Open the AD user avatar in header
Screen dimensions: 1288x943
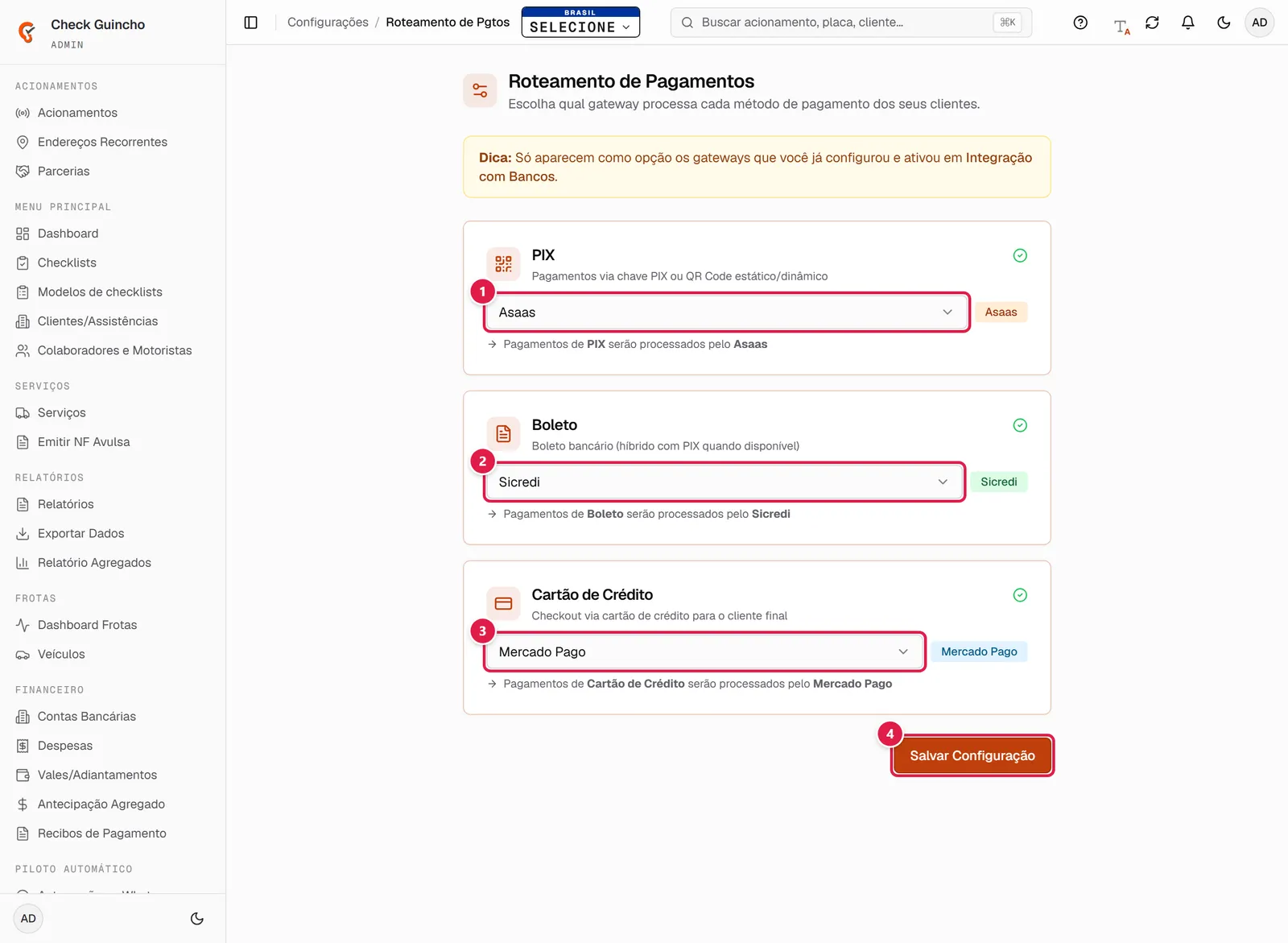1260,23
